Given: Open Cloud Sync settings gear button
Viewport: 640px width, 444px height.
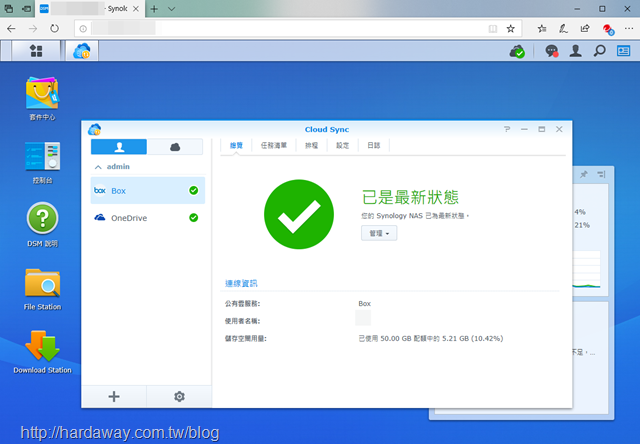Looking at the screenshot, I should pos(179,396).
